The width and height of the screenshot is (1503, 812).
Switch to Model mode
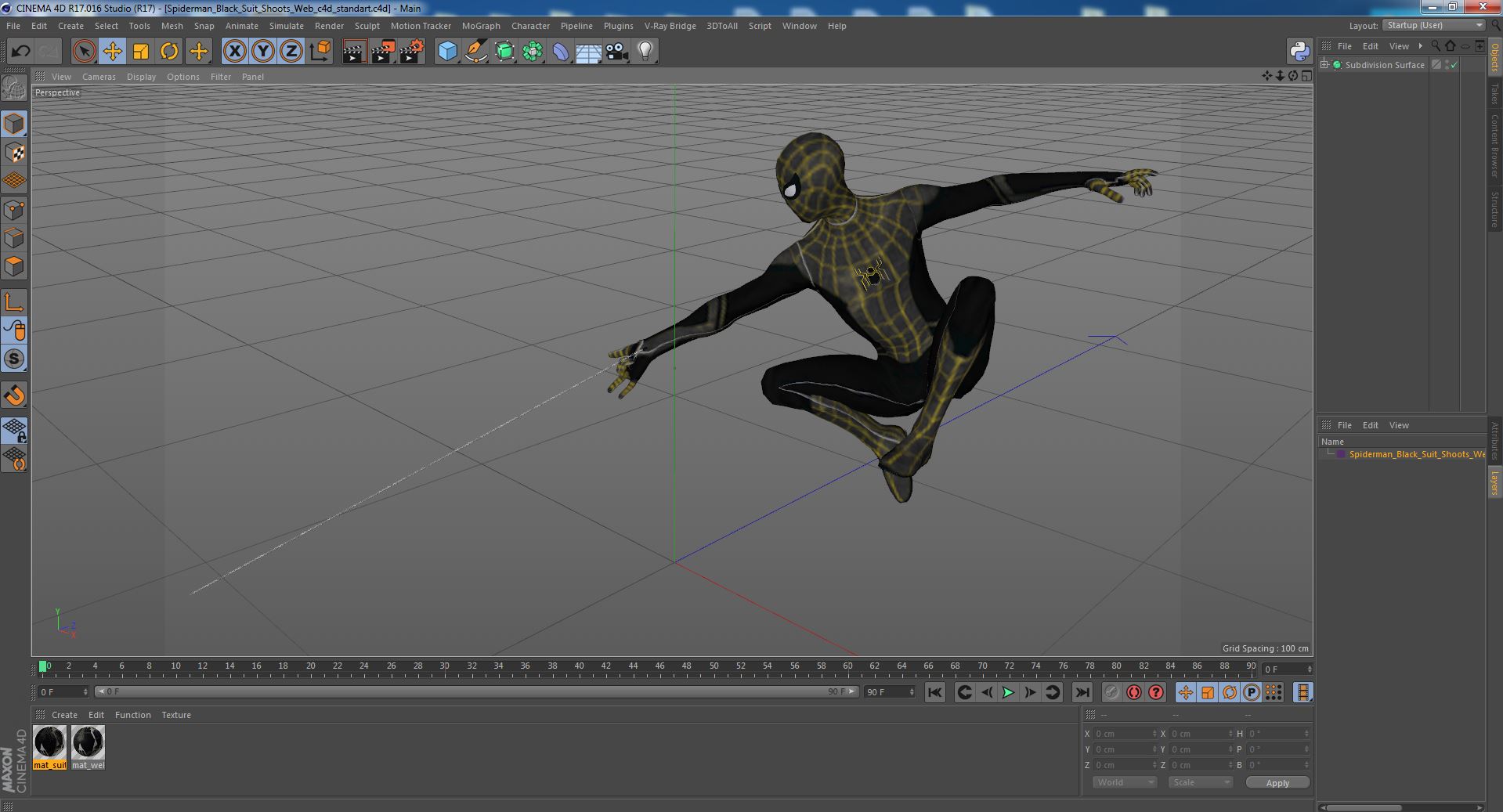tap(14, 124)
